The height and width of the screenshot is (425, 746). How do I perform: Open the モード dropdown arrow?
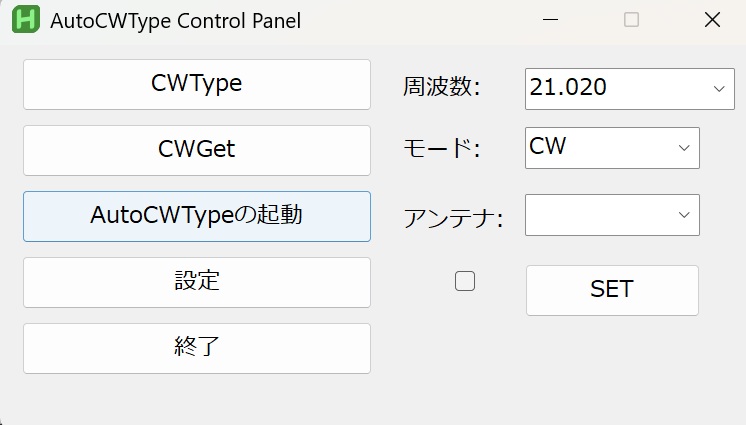tap(684, 148)
